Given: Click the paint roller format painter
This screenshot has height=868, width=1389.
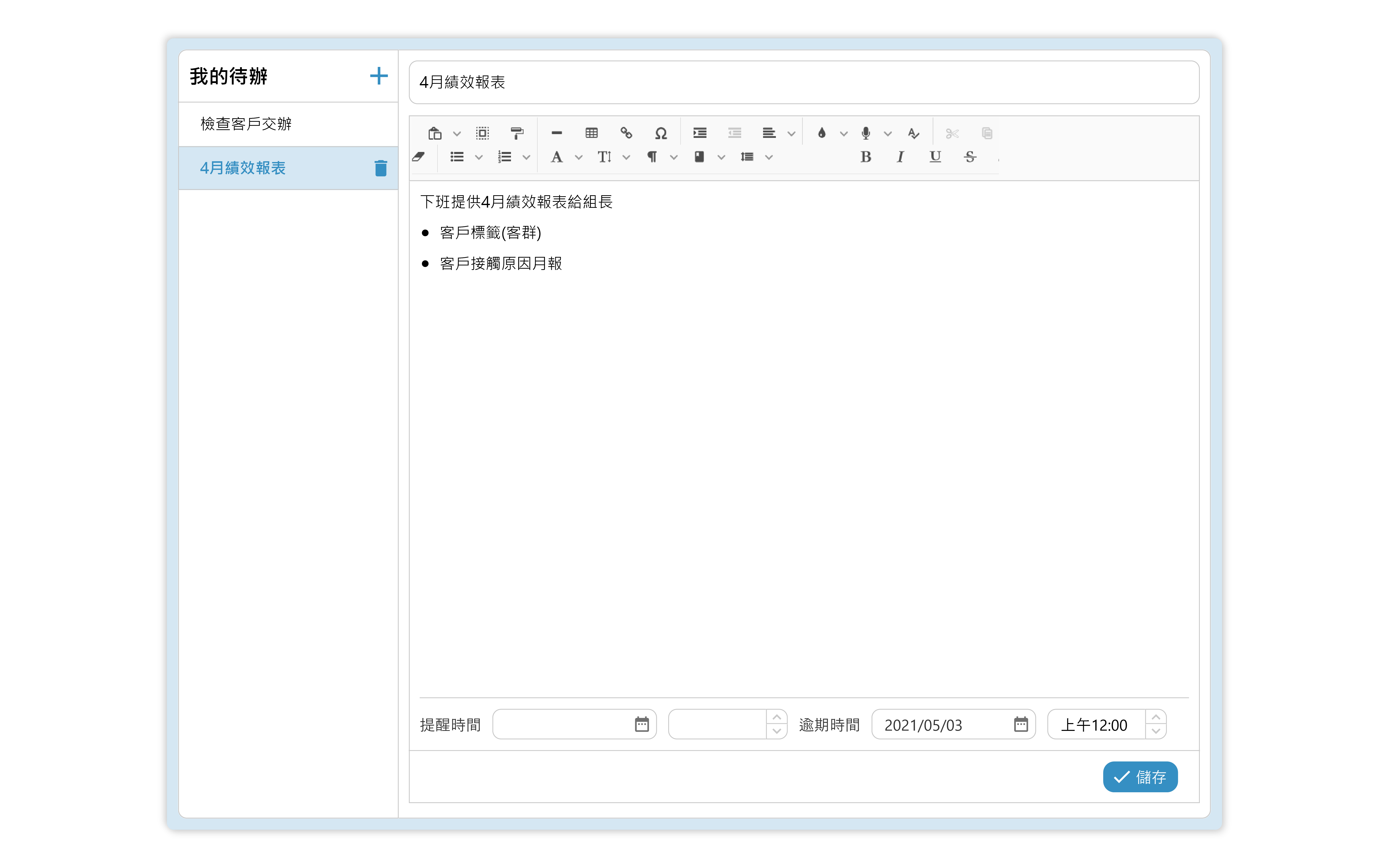Looking at the screenshot, I should click(x=517, y=133).
